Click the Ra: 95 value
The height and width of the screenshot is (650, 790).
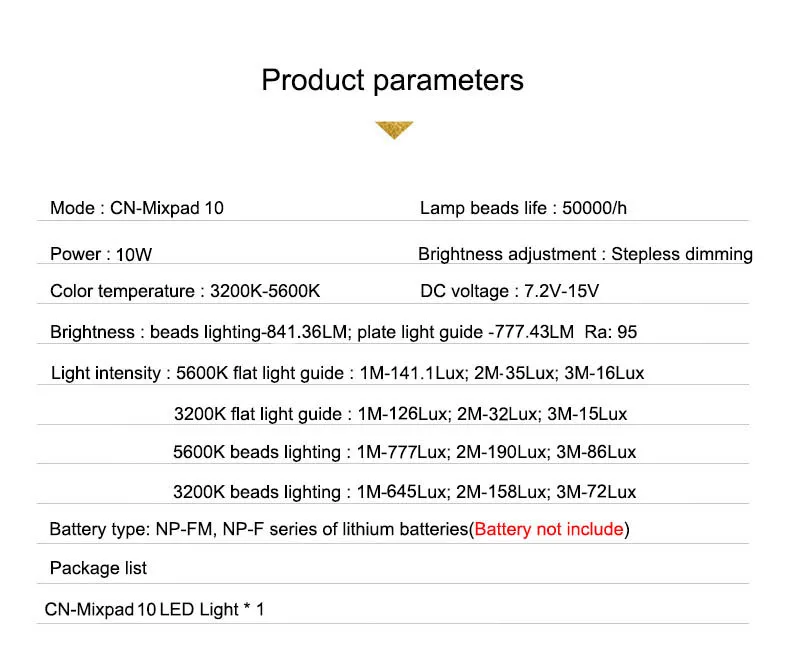coord(611,332)
